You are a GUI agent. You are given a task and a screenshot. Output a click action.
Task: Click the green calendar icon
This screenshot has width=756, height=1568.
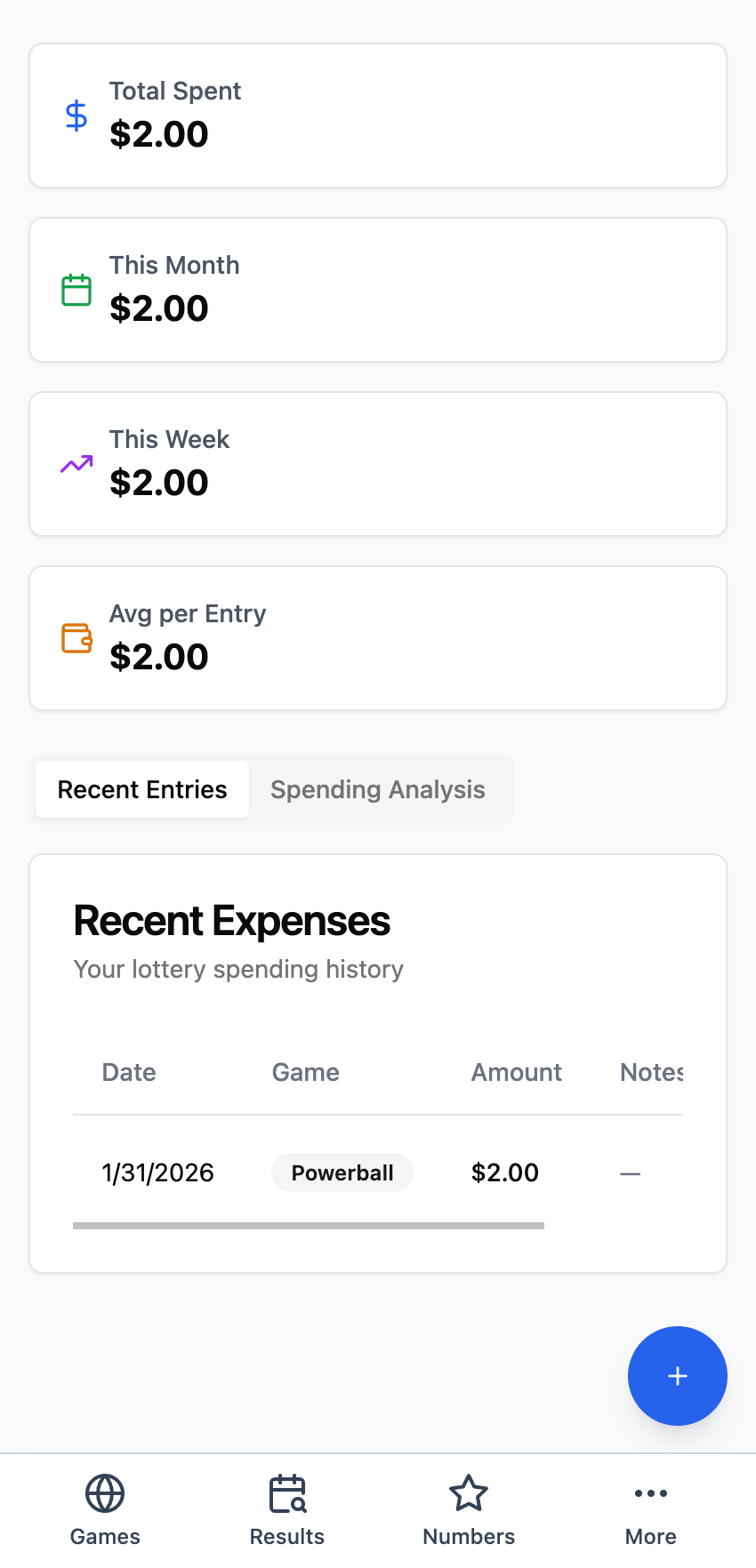[x=76, y=290]
